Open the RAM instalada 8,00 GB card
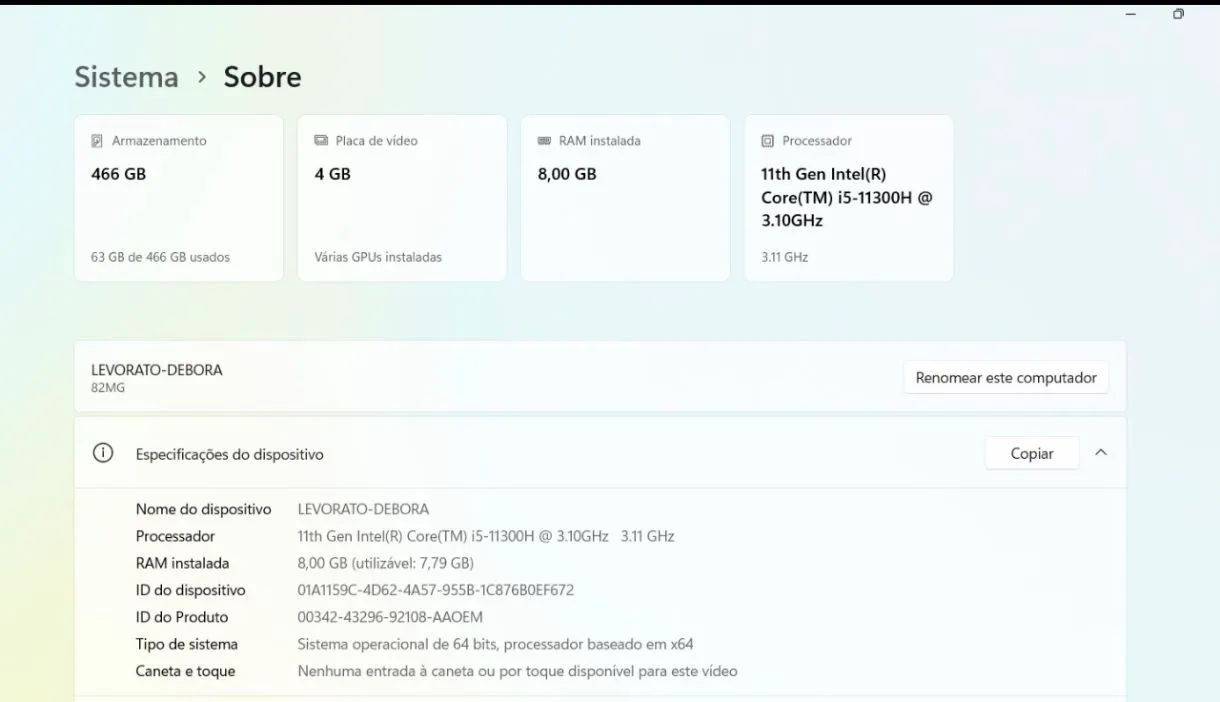The image size is (1220, 702). click(x=625, y=198)
